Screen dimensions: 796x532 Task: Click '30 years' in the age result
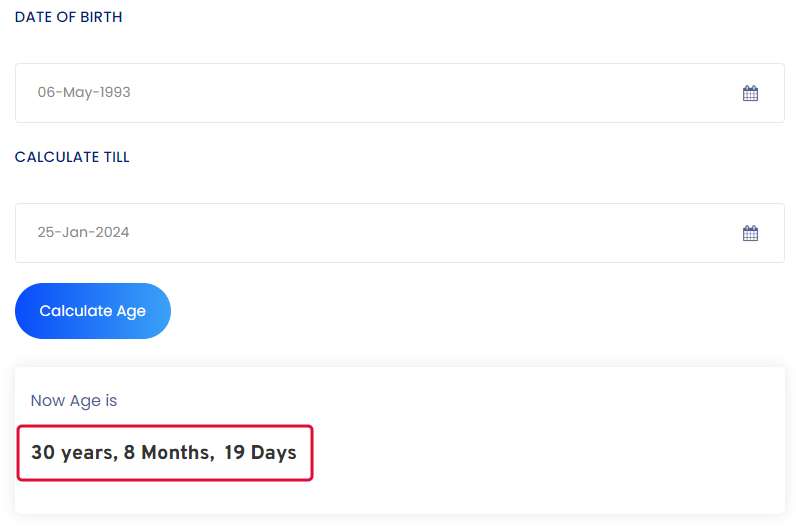[x=74, y=452]
